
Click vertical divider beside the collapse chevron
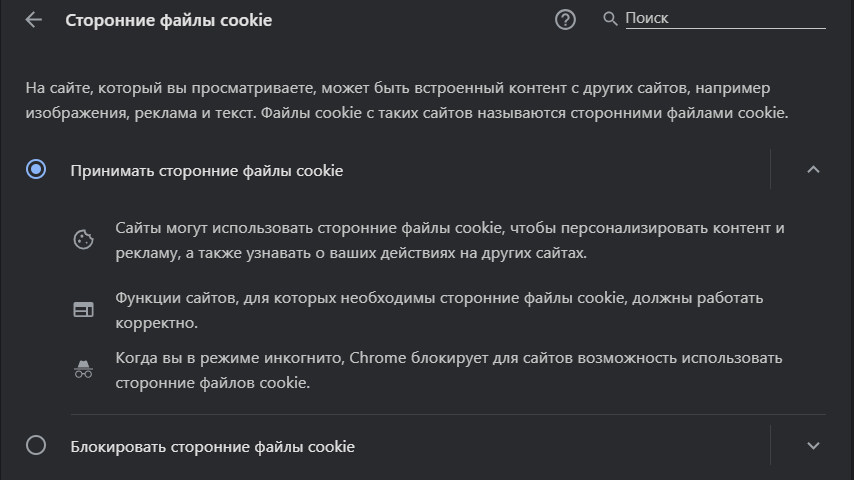tap(771, 170)
